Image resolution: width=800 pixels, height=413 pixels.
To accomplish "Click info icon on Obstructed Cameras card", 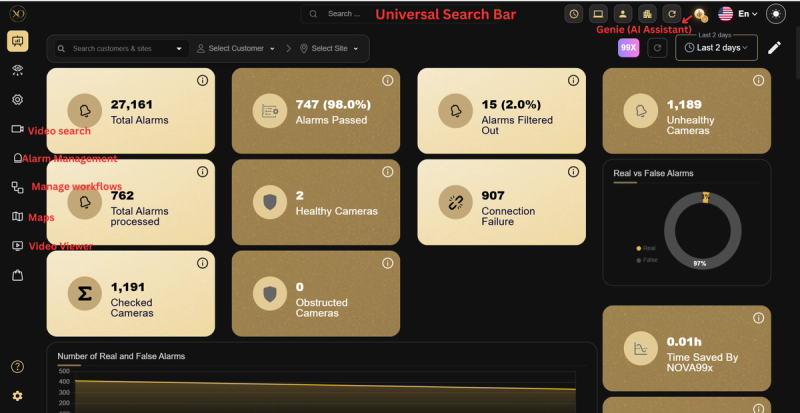I will click(388, 263).
